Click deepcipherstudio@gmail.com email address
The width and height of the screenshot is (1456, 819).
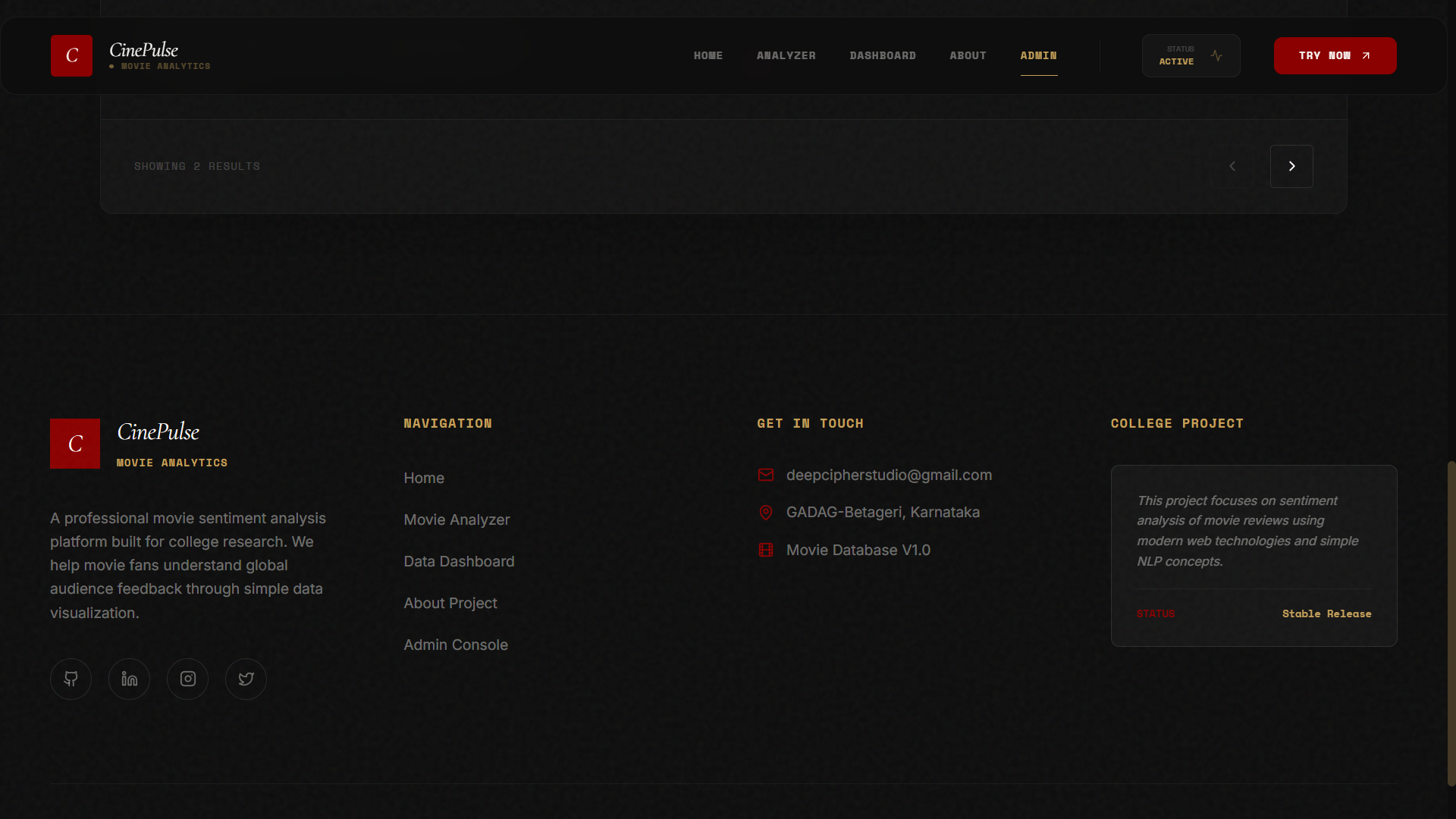pyautogui.click(x=889, y=475)
